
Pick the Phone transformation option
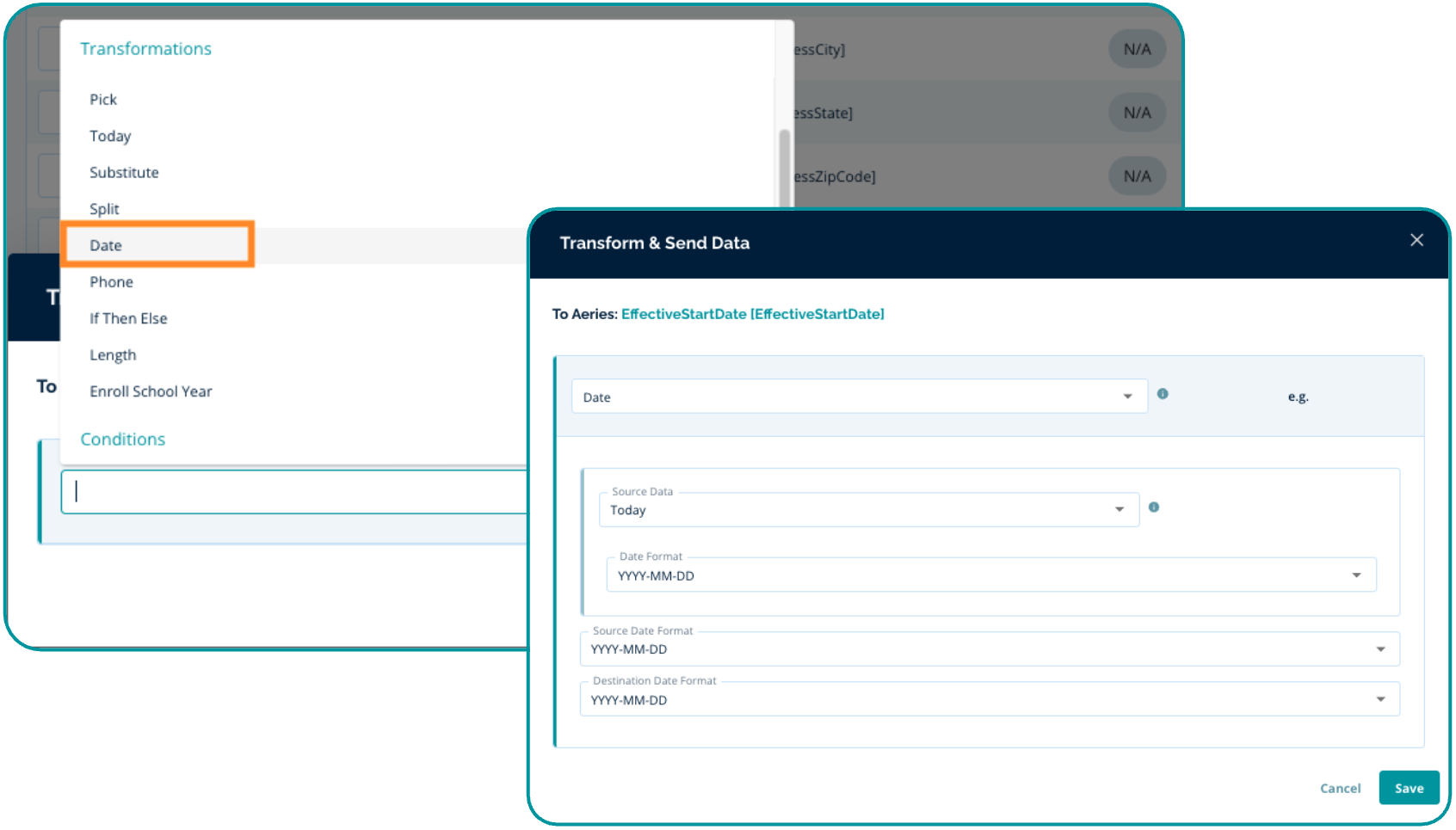111,282
